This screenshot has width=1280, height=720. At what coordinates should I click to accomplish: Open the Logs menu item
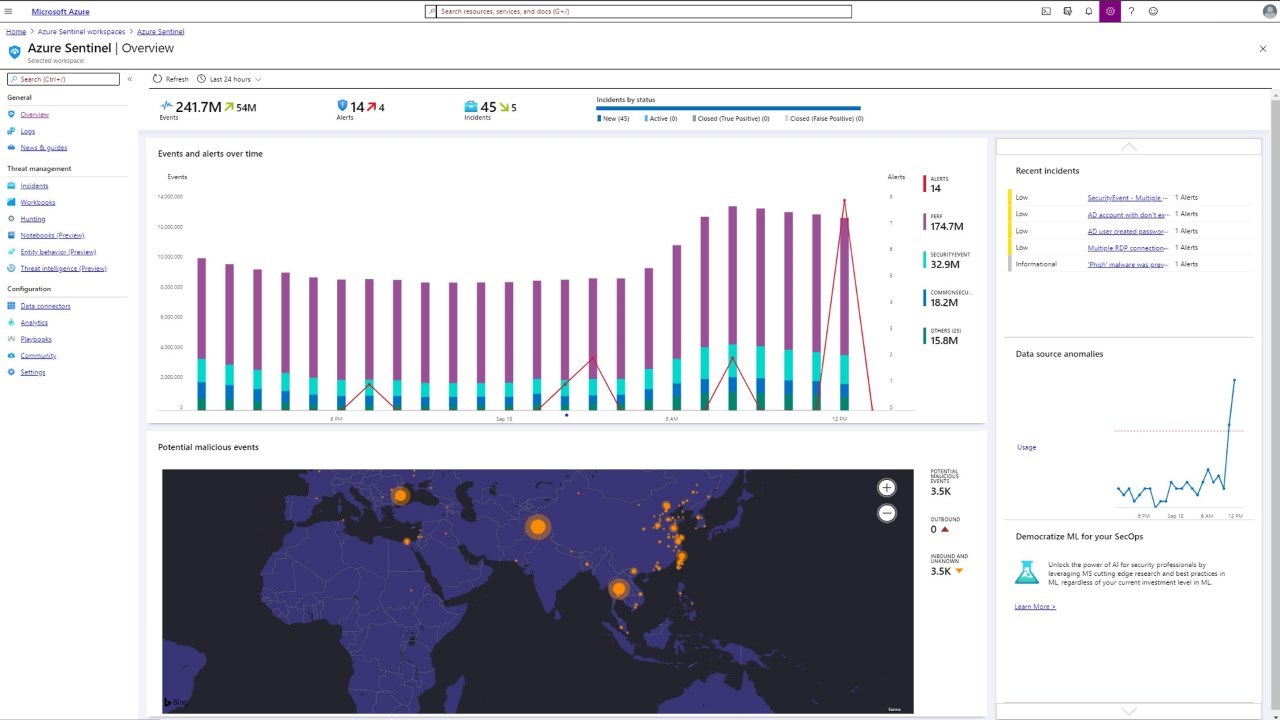coord(28,131)
